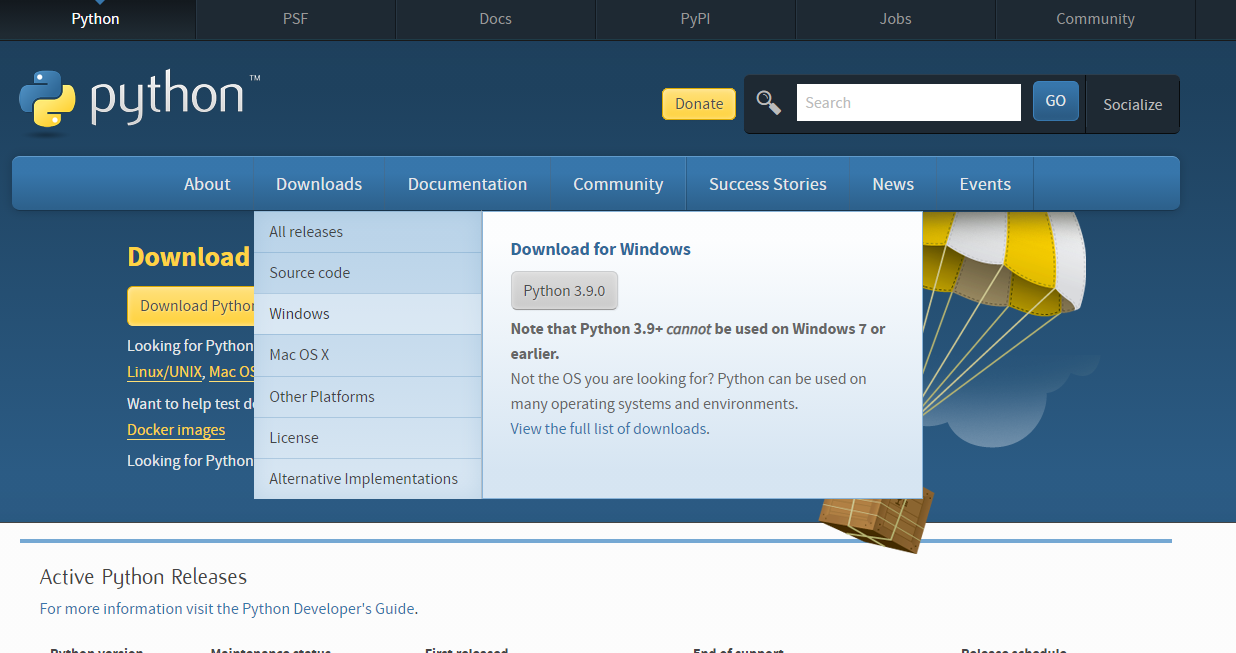Select Source code in Downloads submenu
The width and height of the screenshot is (1236, 653).
tap(368, 273)
